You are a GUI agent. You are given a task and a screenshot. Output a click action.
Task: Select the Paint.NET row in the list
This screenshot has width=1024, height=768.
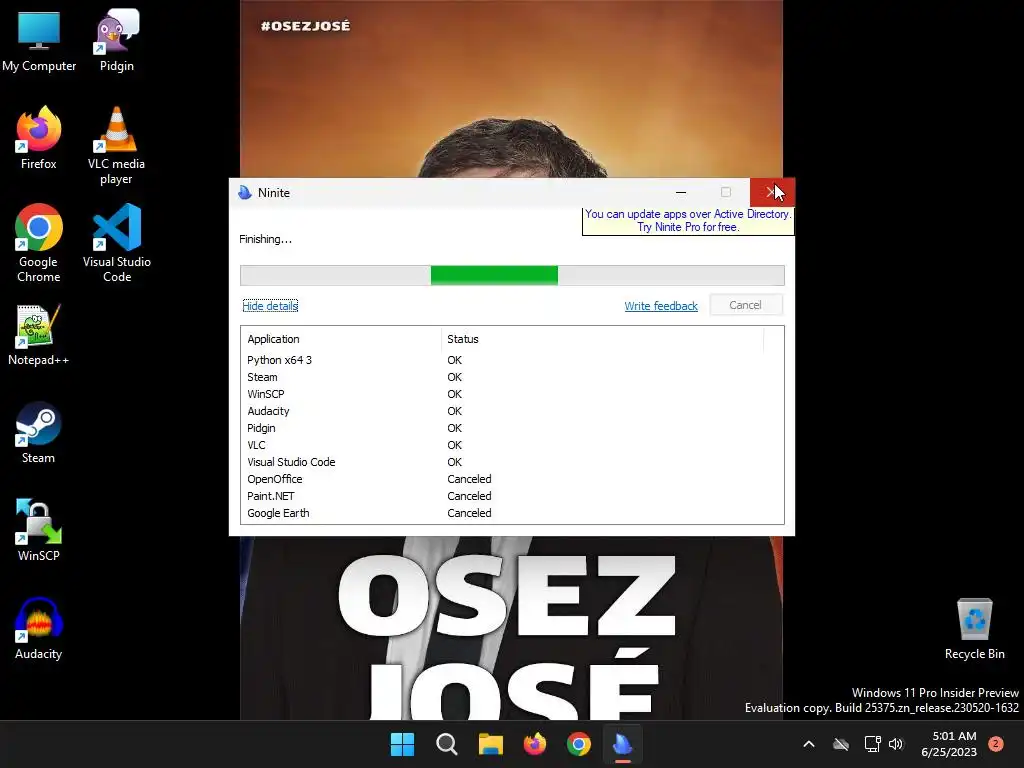(x=512, y=496)
